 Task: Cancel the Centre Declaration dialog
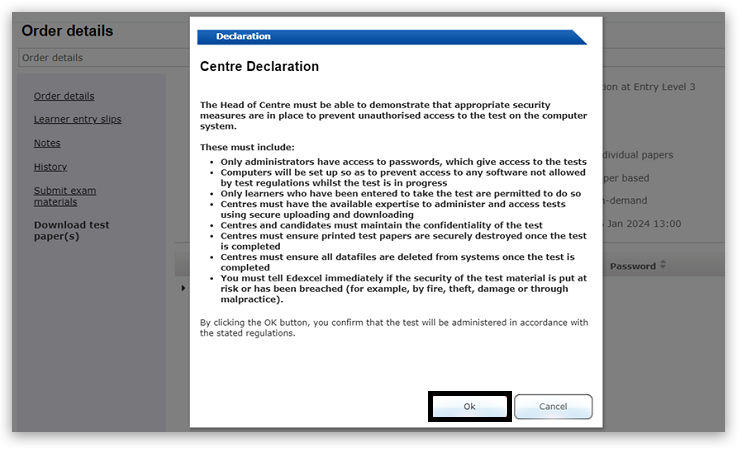[553, 407]
